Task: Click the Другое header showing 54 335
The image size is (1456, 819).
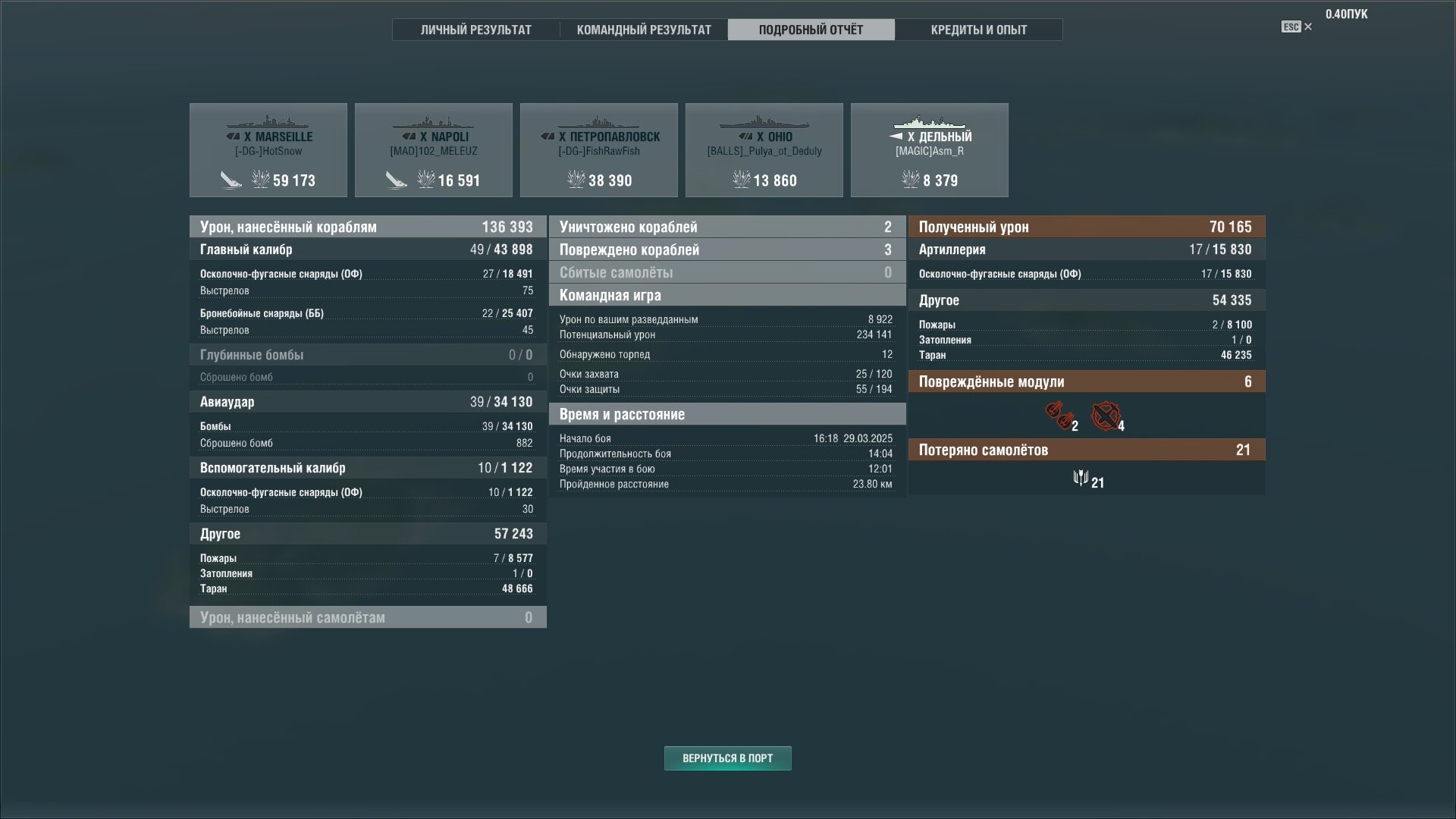Action: pos(1087,300)
